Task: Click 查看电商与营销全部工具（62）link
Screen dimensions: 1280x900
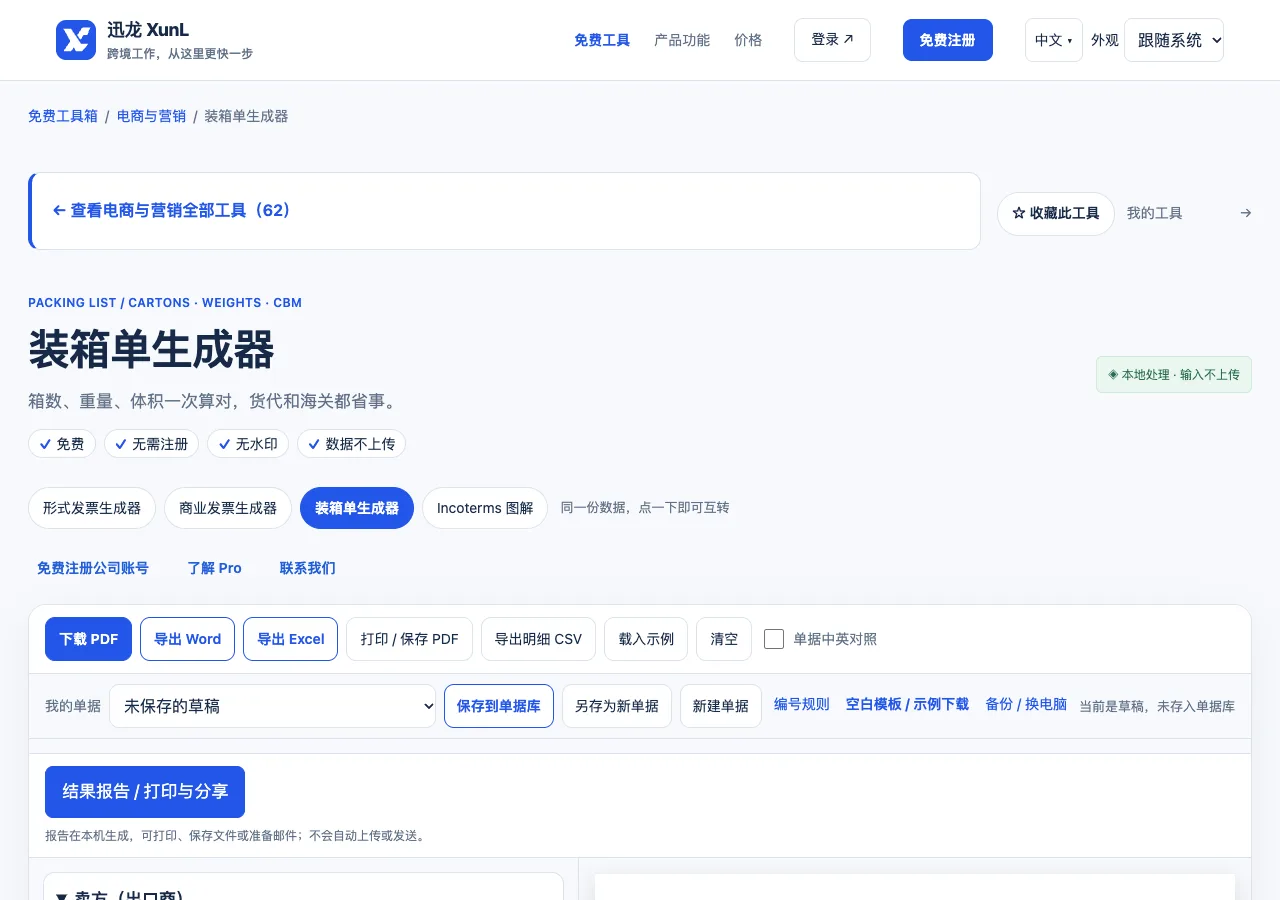Action: (171, 211)
